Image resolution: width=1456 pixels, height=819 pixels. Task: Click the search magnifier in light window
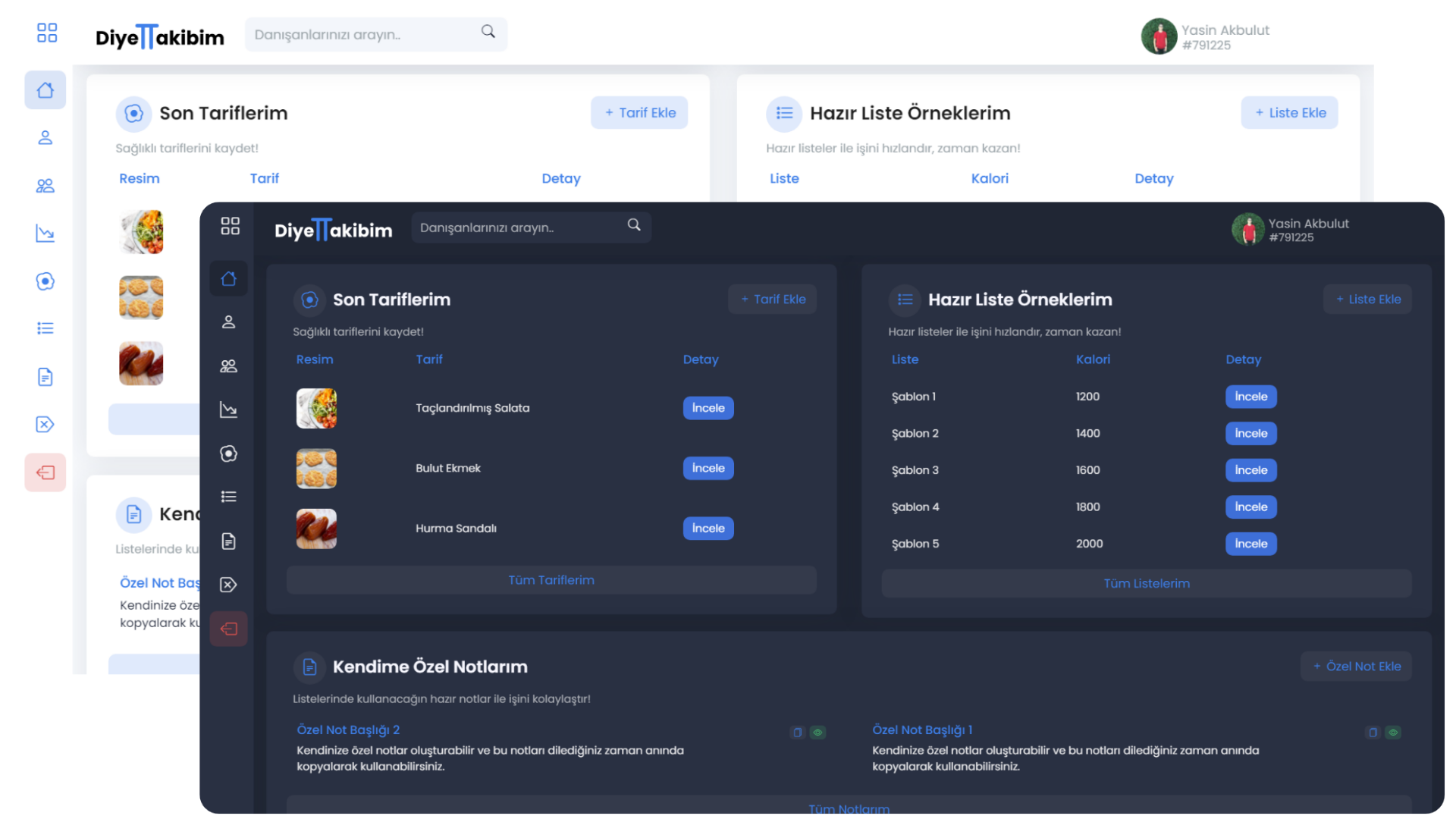pos(488,31)
